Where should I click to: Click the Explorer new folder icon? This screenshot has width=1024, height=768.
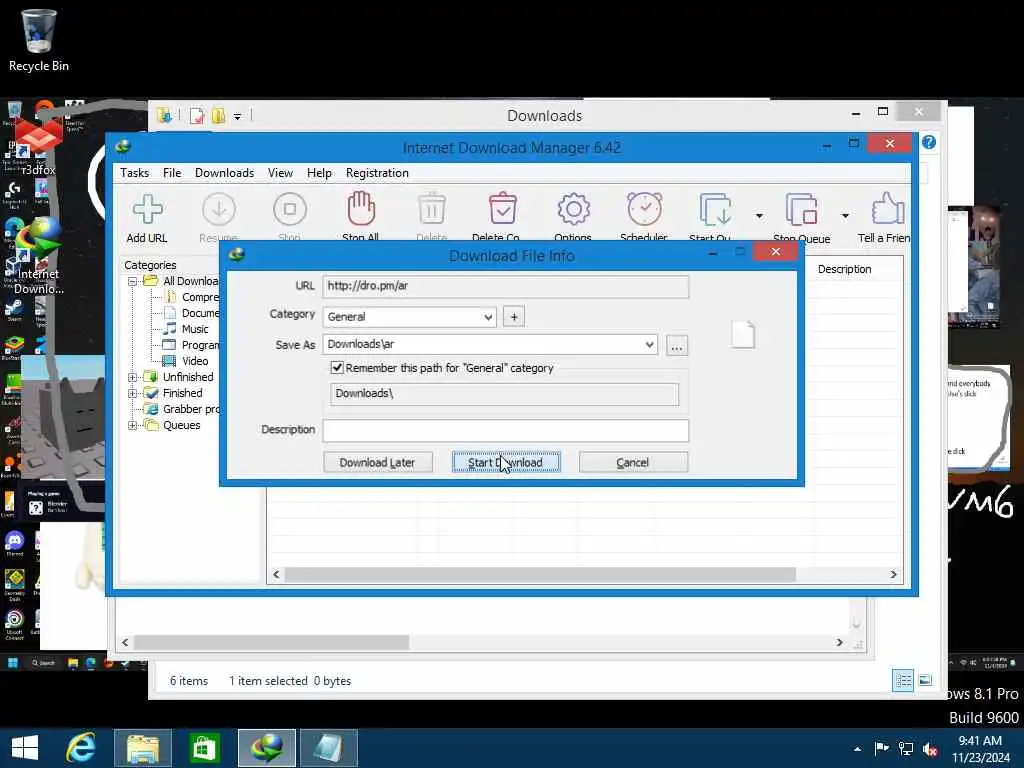pos(218,116)
